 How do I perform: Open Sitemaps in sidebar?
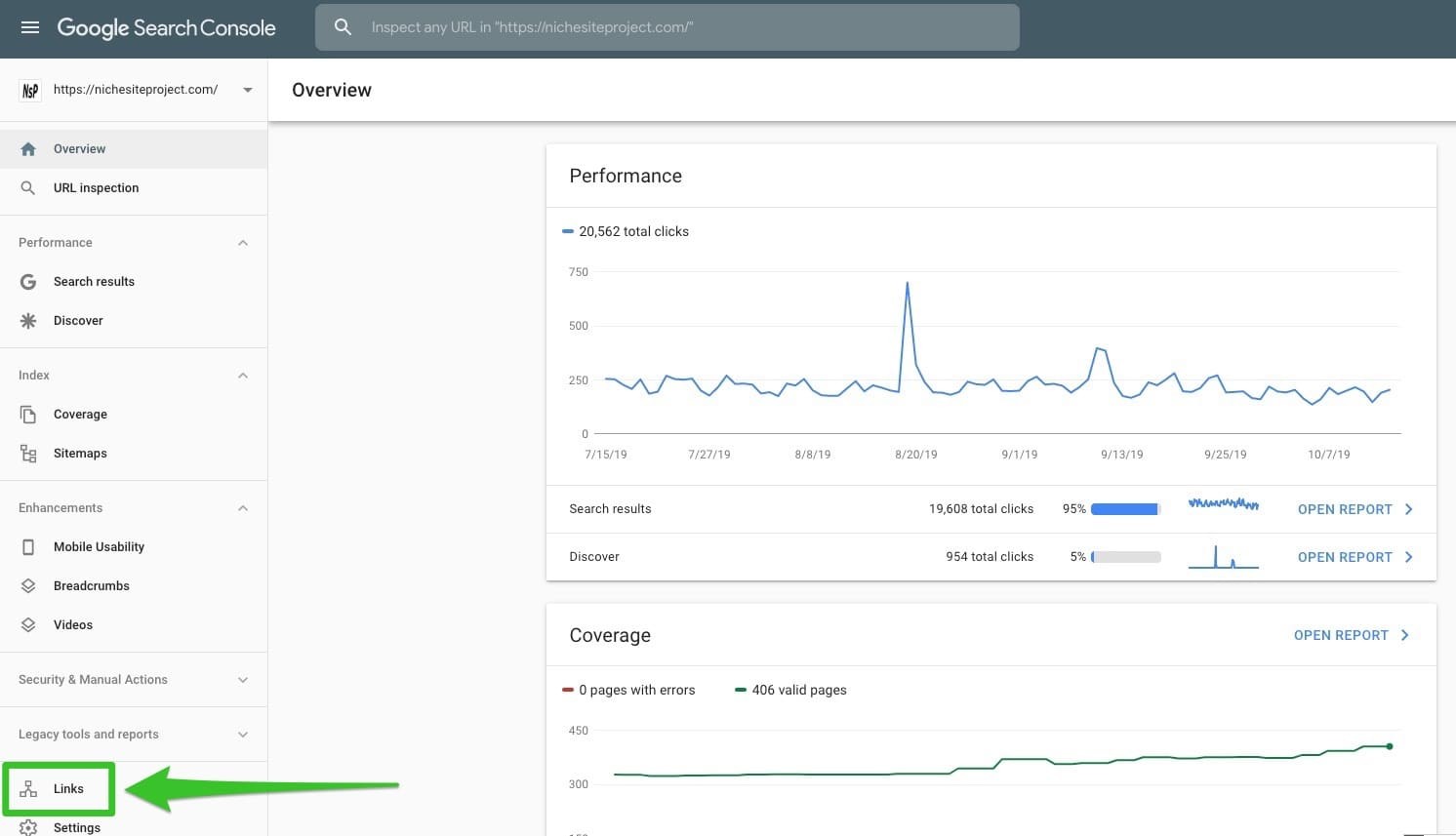(134, 454)
